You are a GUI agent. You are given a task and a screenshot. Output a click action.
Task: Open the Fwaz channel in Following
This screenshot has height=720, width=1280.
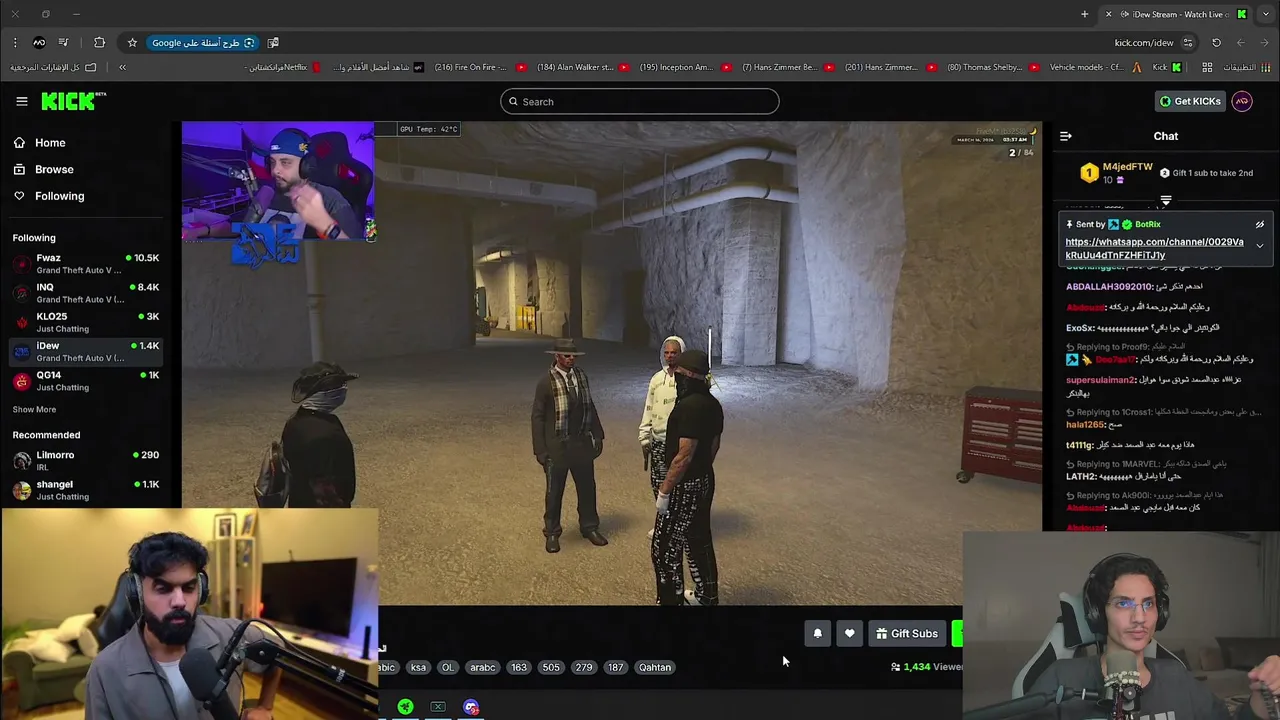85,264
